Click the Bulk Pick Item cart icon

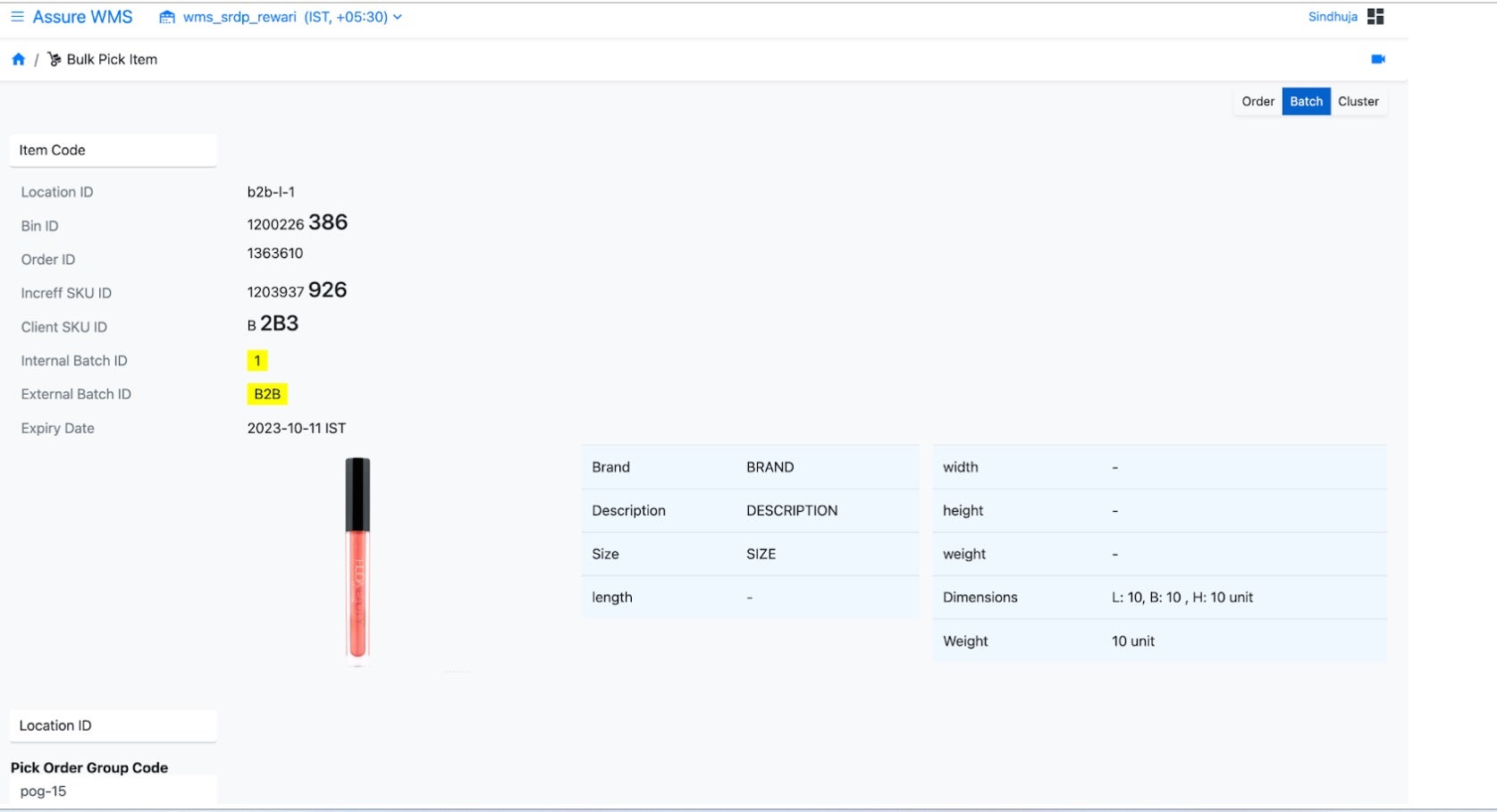tap(55, 60)
